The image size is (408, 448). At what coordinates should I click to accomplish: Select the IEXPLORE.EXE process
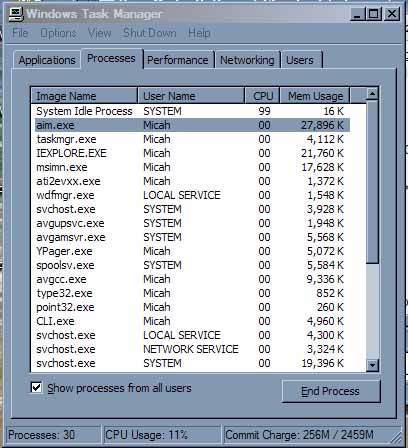[x=191, y=153]
